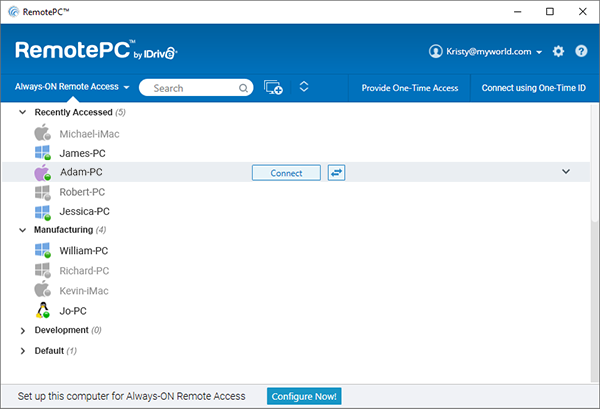Image resolution: width=600 pixels, height=409 pixels.
Task: Click the vertical scrollbar of computer list
Action: pyautogui.click(x=594, y=163)
